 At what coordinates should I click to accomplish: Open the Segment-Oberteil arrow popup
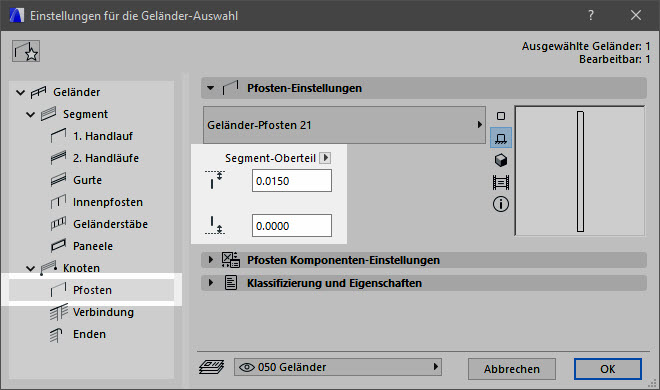325,158
